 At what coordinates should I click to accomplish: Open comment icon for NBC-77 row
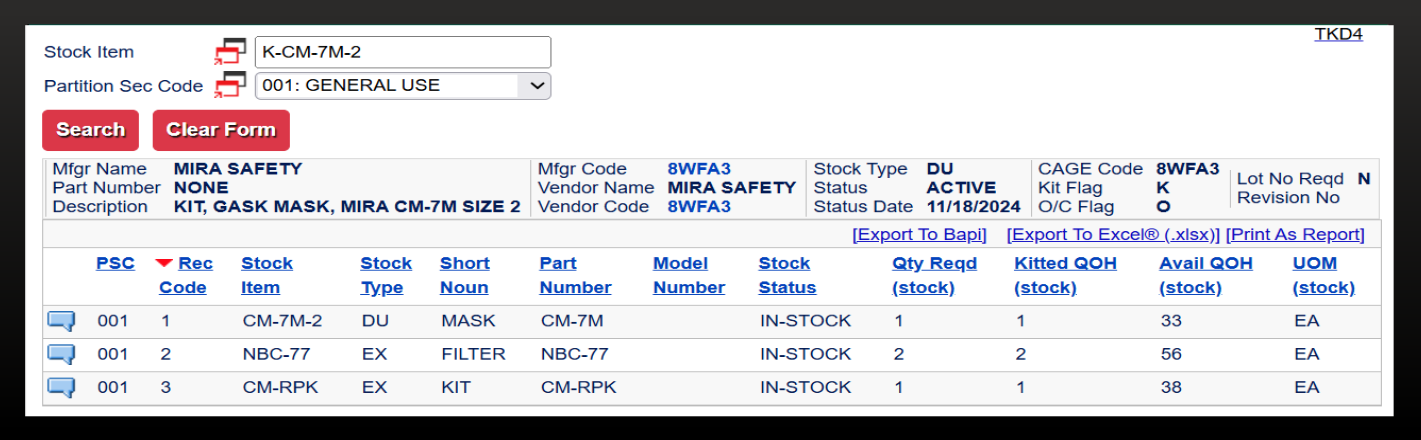pos(62,354)
